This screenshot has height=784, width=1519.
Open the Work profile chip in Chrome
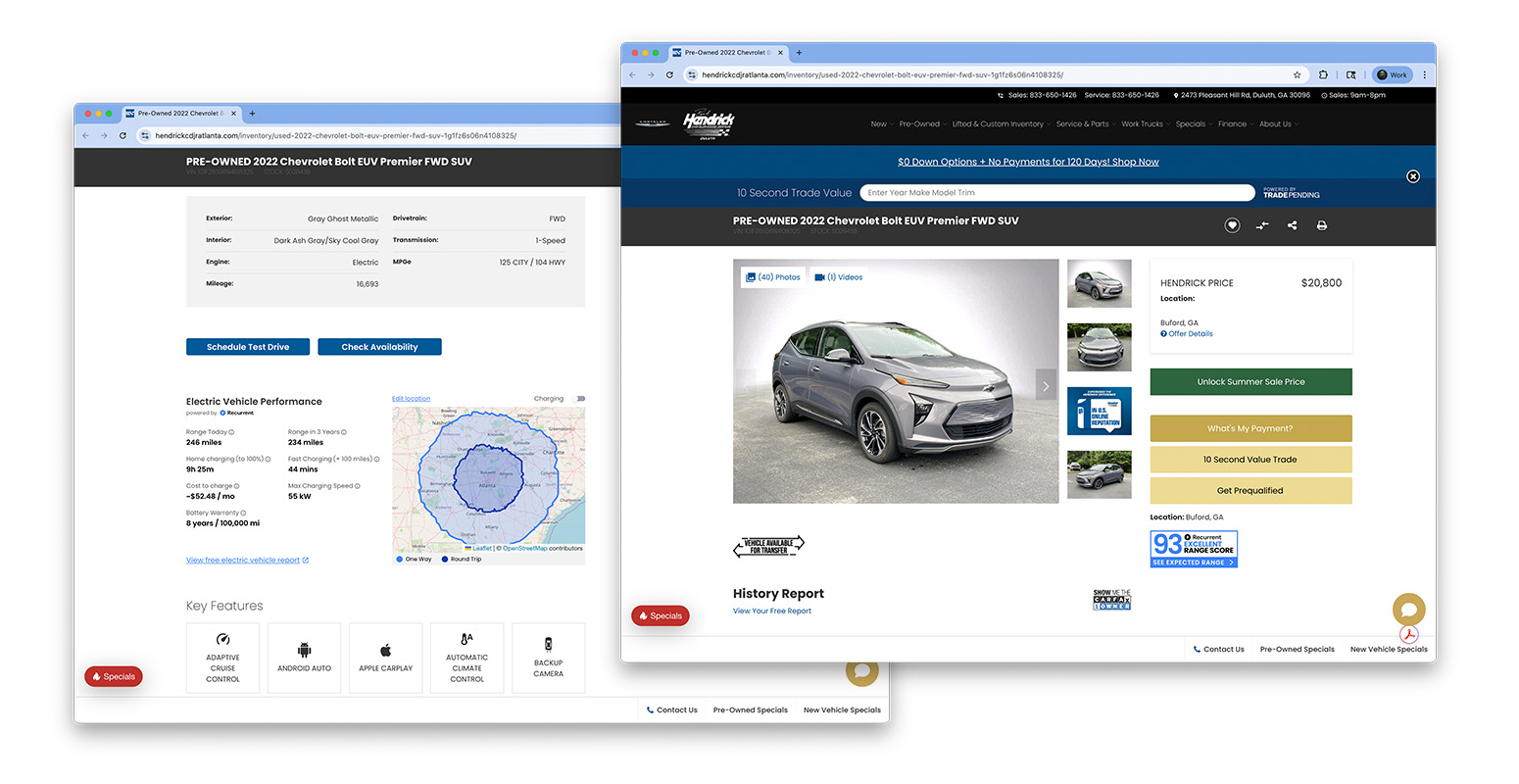1392,74
